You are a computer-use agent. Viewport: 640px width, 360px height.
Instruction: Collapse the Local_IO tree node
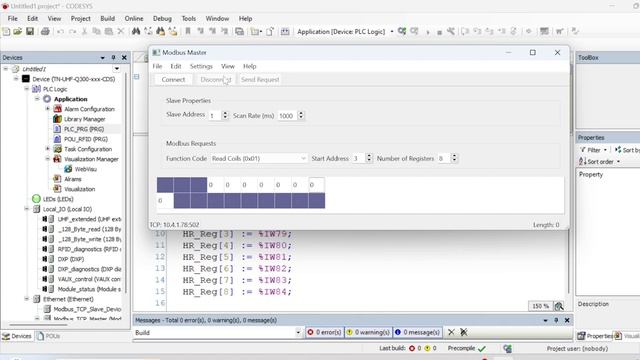coord(26,209)
